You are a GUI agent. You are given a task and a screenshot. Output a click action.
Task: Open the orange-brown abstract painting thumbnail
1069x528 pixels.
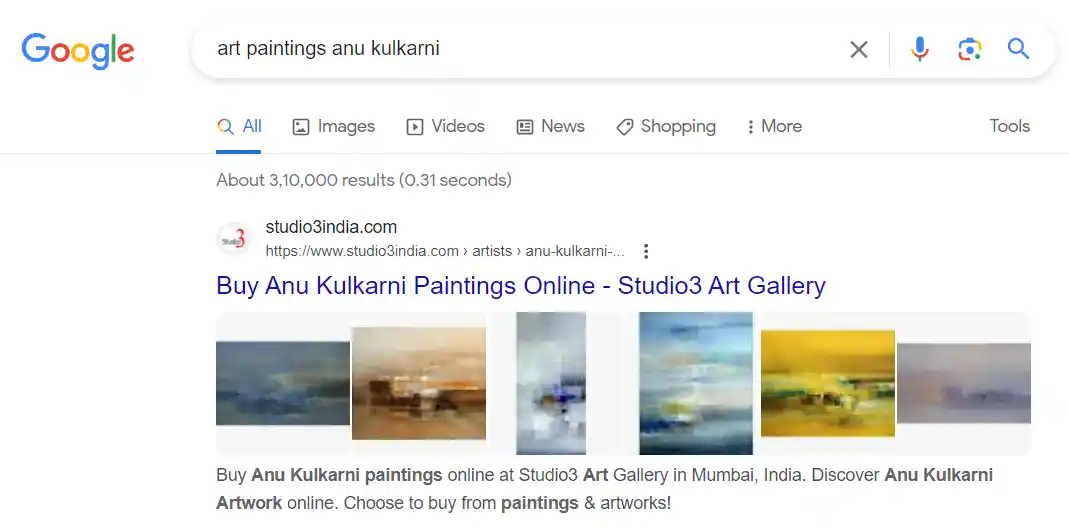tap(418, 384)
